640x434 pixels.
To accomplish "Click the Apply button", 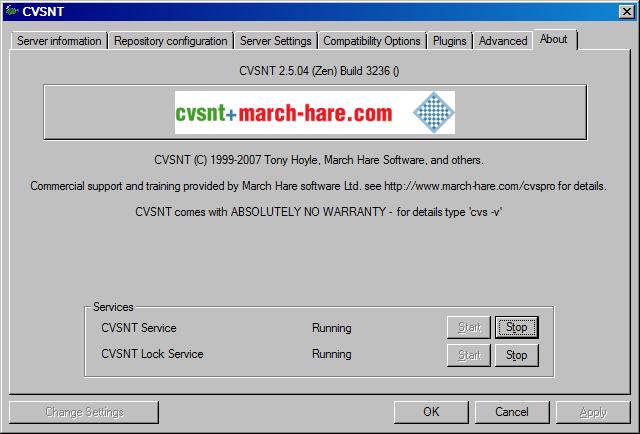I will [x=593, y=412].
